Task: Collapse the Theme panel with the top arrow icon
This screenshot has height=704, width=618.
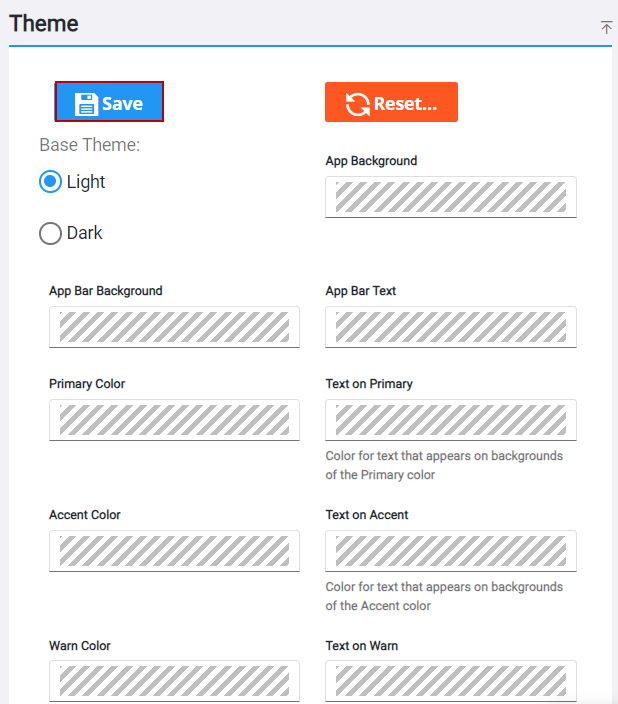Action: 606,28
